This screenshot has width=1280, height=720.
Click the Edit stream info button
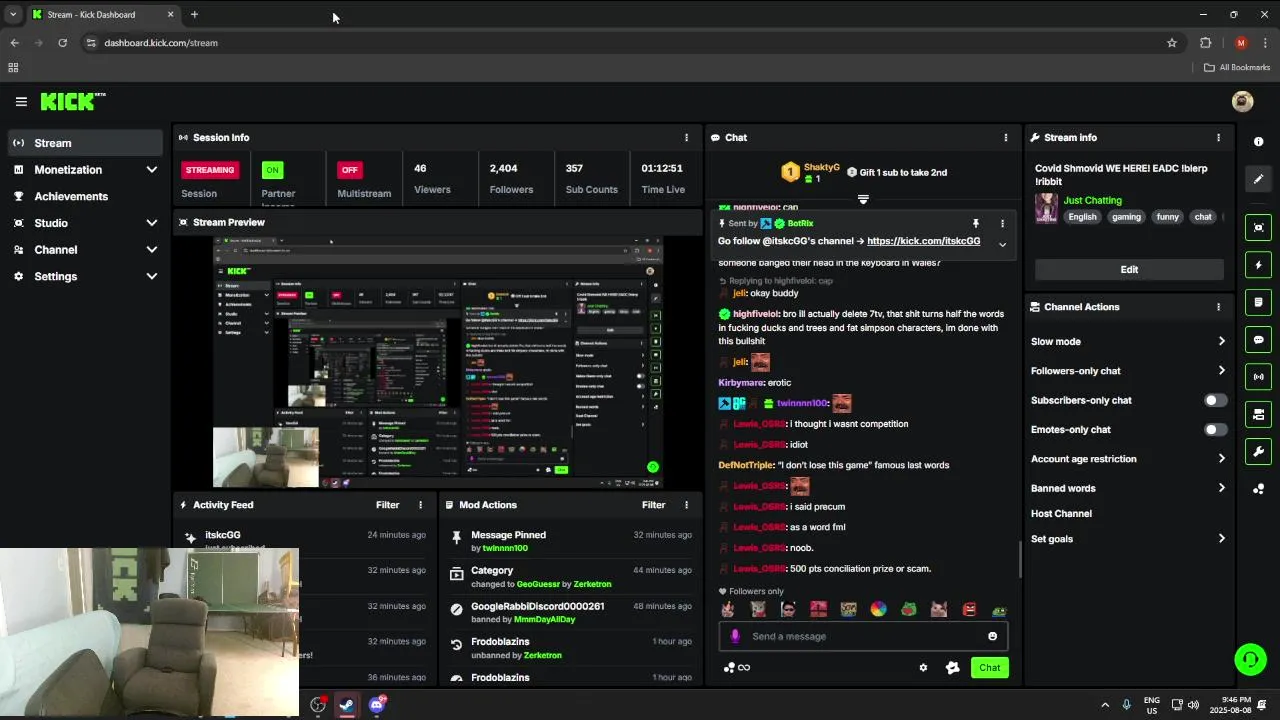(x=1129, y=269)
